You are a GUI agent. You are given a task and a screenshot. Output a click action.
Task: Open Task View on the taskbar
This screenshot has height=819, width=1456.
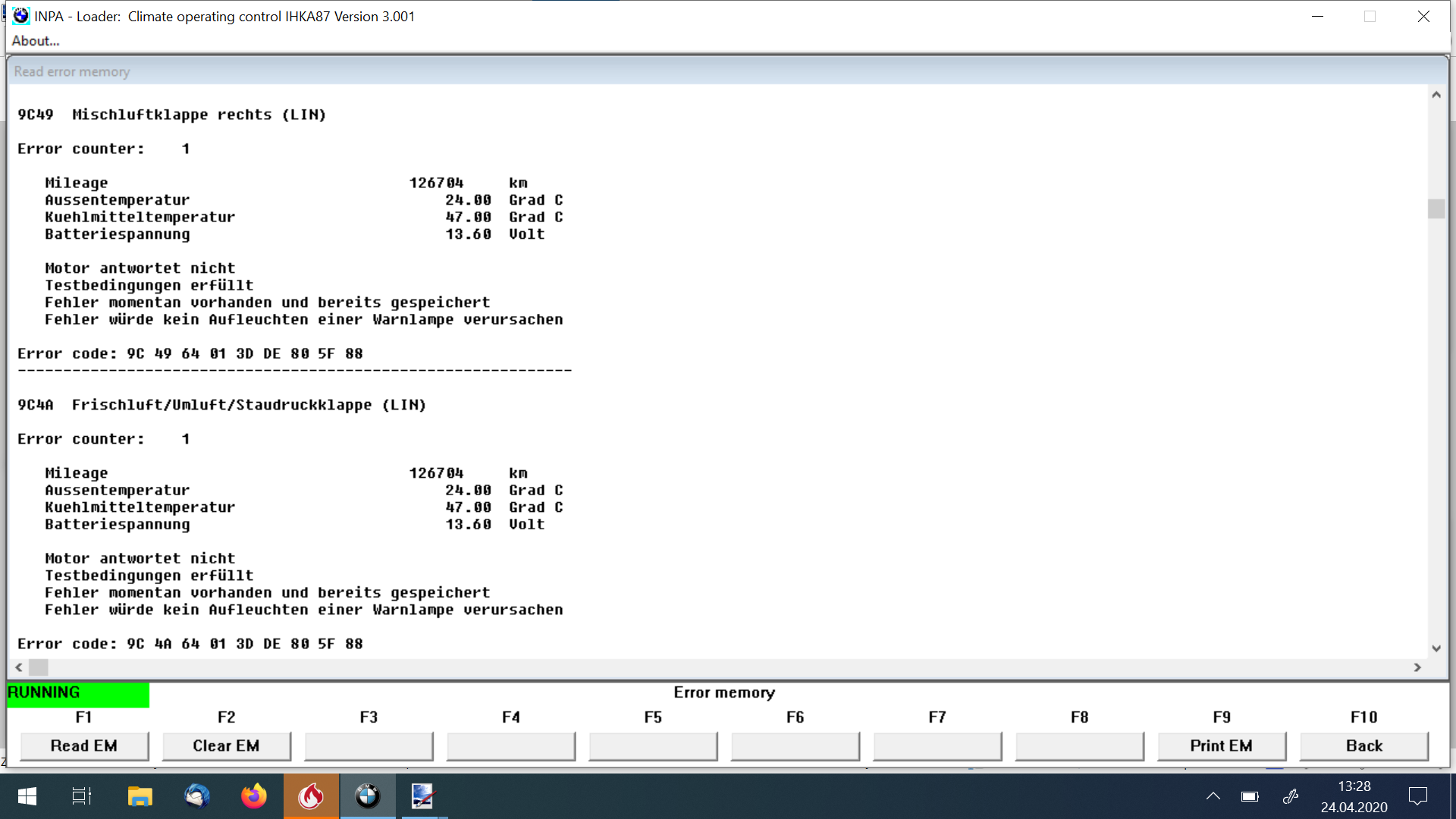point(81,796)
